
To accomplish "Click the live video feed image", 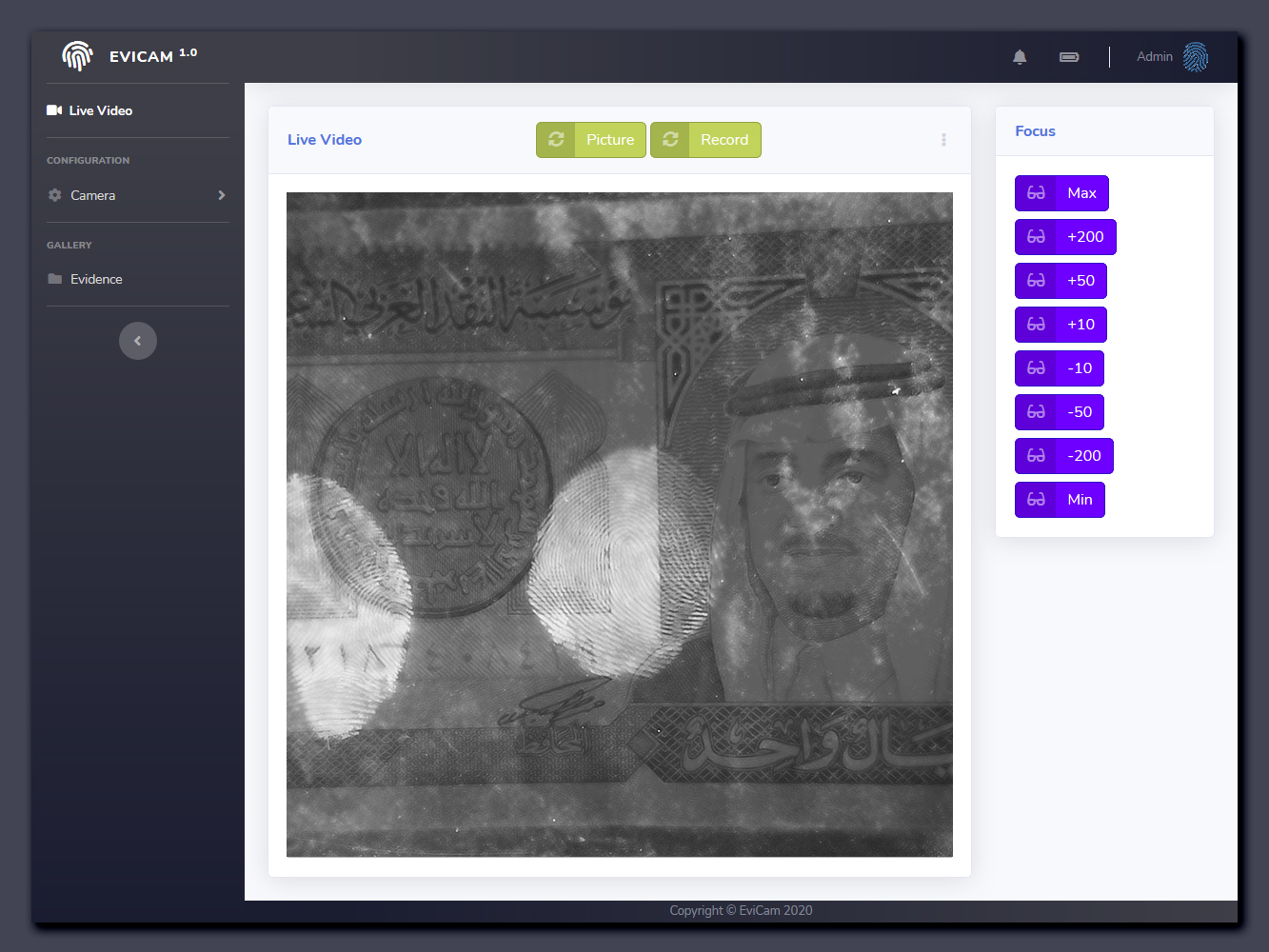I will pyautogui.click(x=620, y=525).
